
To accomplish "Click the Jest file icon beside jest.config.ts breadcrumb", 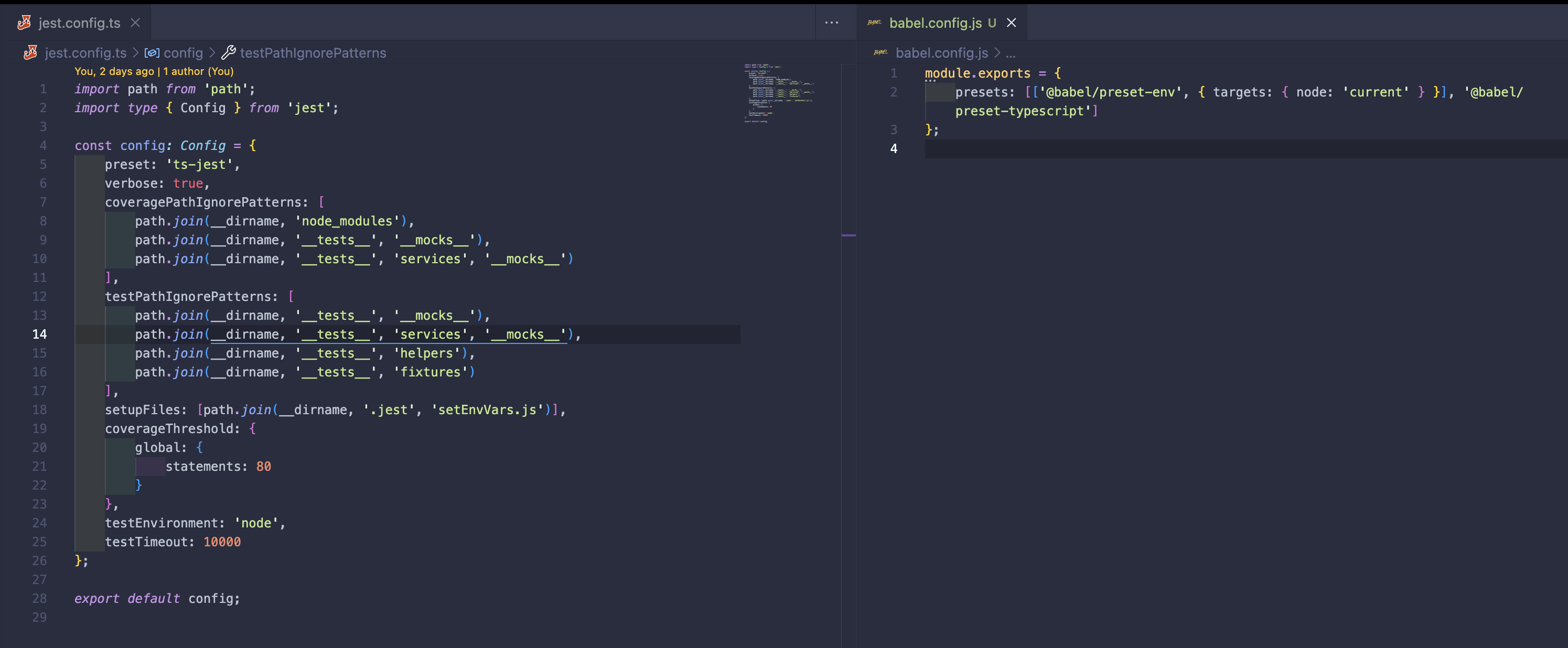I will (30, 53).
